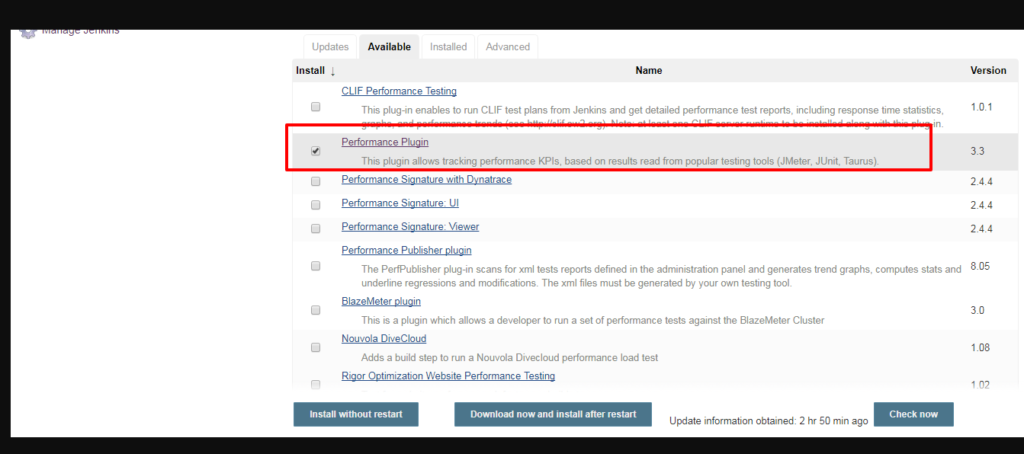Open the Performance Plugin link
This screenshot has width=1024, height=454.
click(x=385, y=142)
